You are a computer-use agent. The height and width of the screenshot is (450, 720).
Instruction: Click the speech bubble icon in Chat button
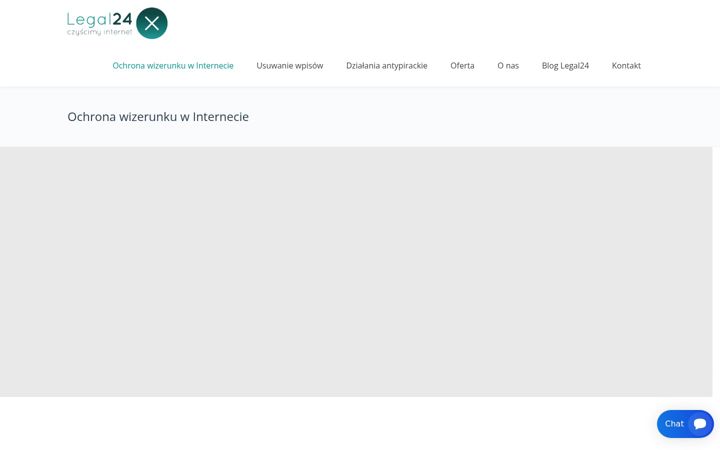[x=700, y=424]
